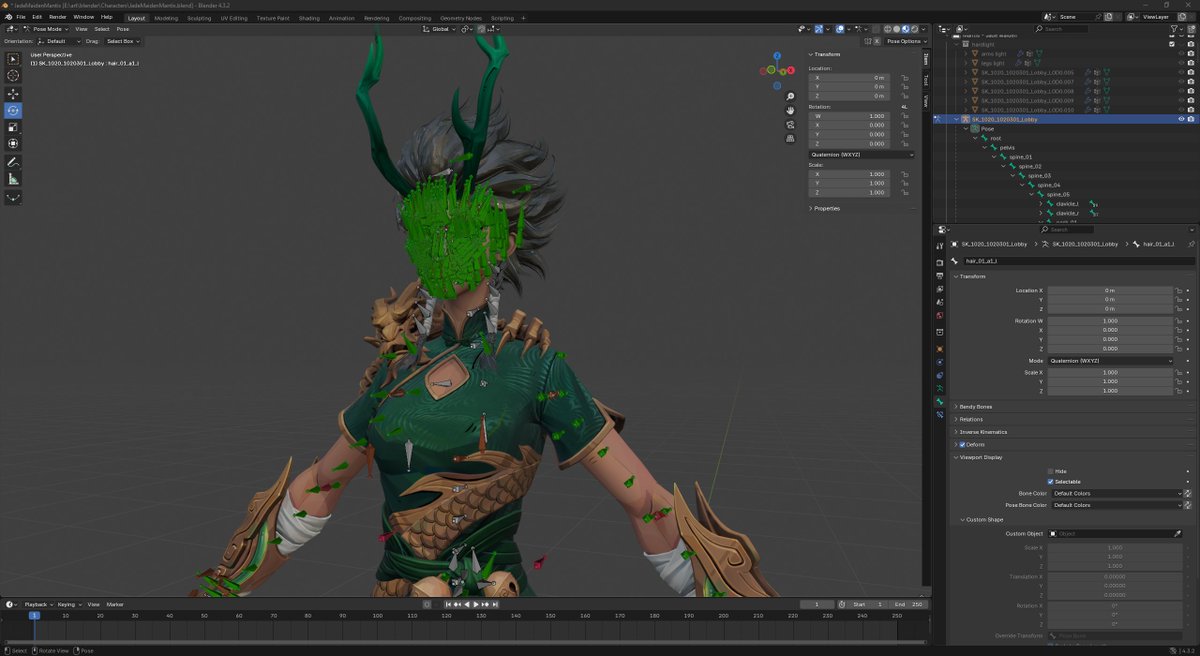Viewport: 1200px width, 656px height.
Task: Open the Playback popover in timeline
Action: click(x=38, y=604)
